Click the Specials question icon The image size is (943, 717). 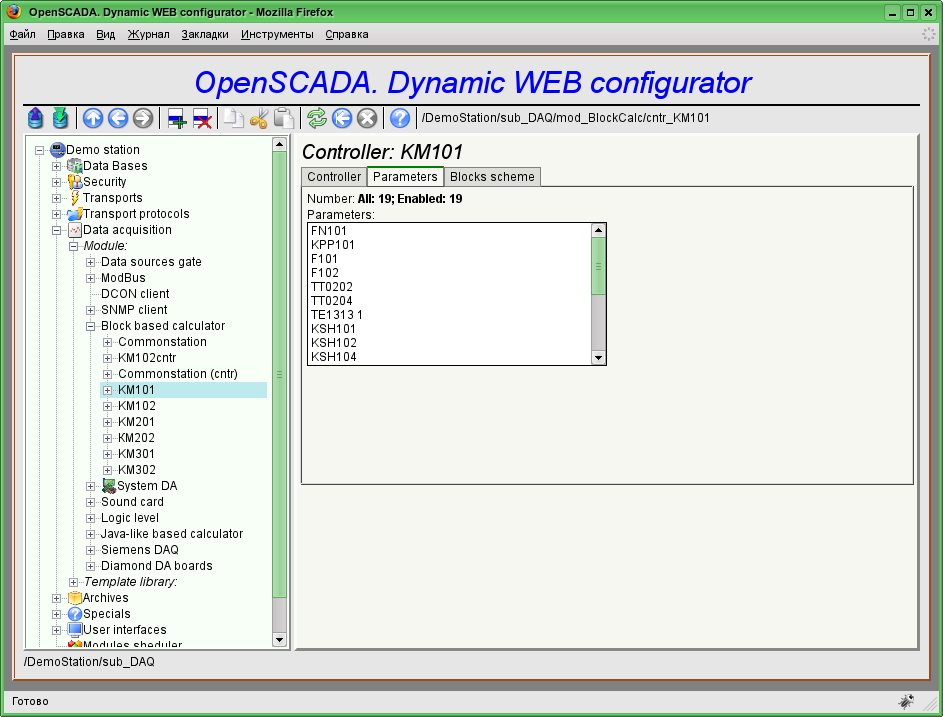[x=75, y=614]
